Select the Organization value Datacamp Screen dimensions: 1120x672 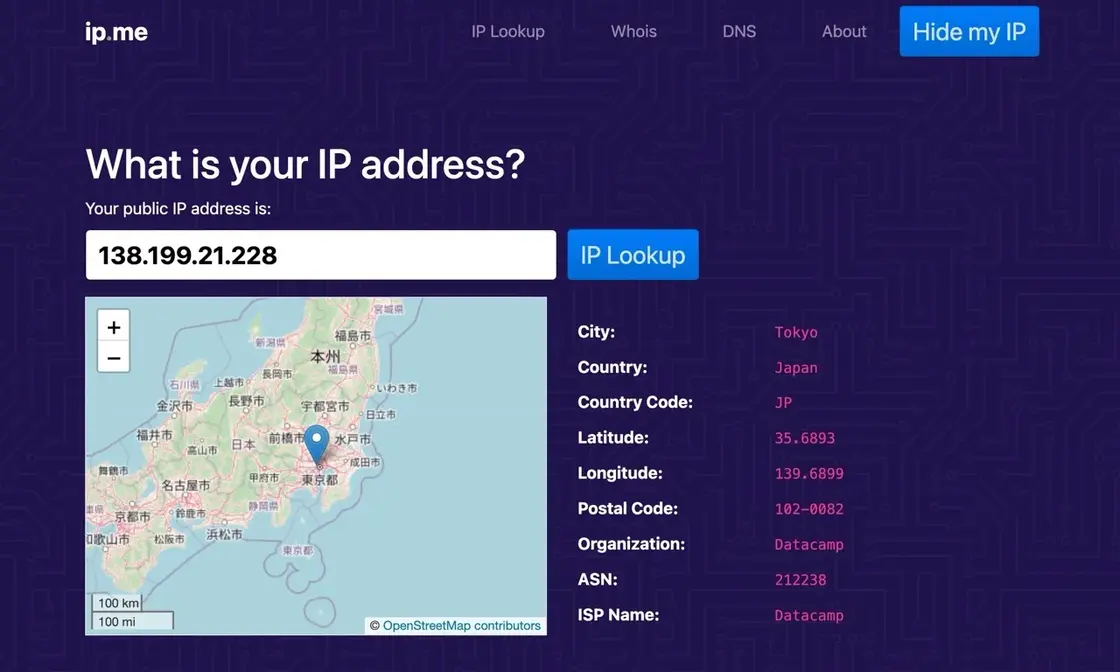(x=809, y=544)
